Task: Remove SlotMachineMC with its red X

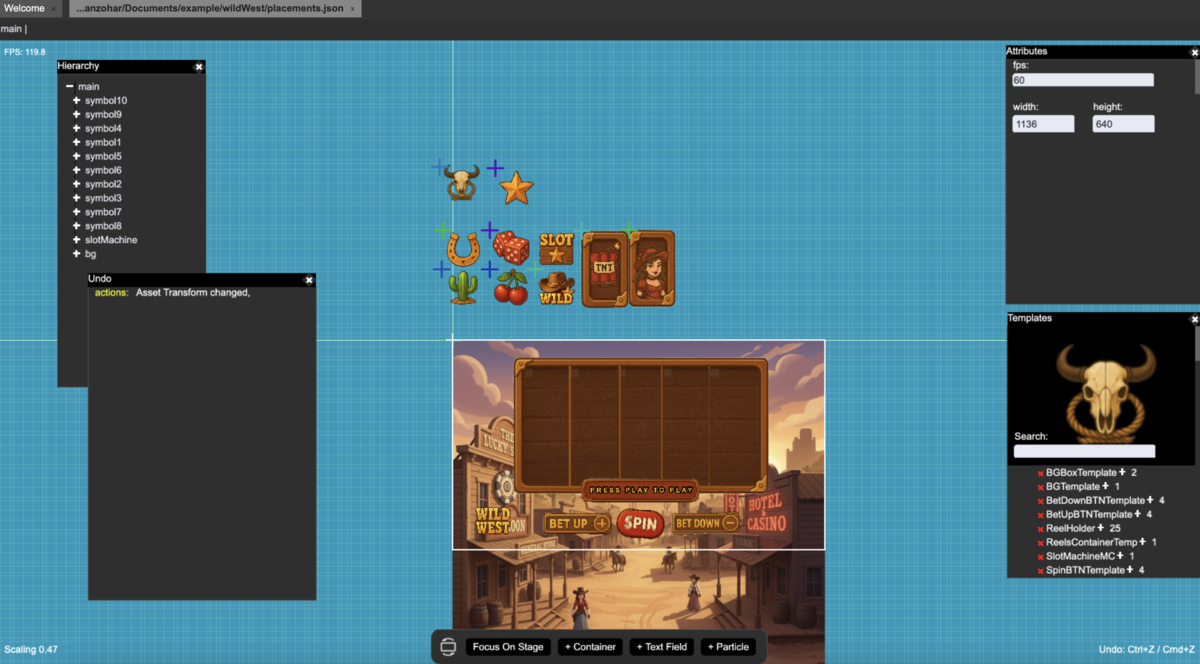Action: [x=1040, y=556]
